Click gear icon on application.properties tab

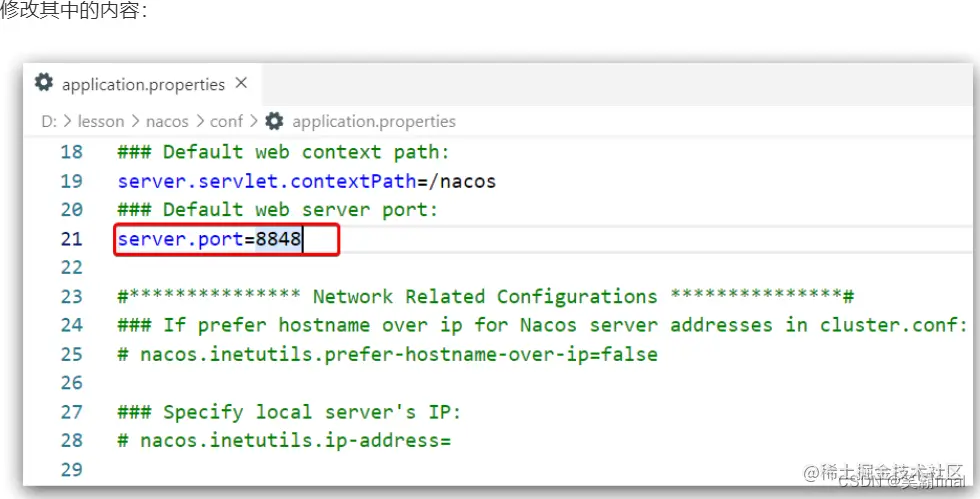[44, 83]
